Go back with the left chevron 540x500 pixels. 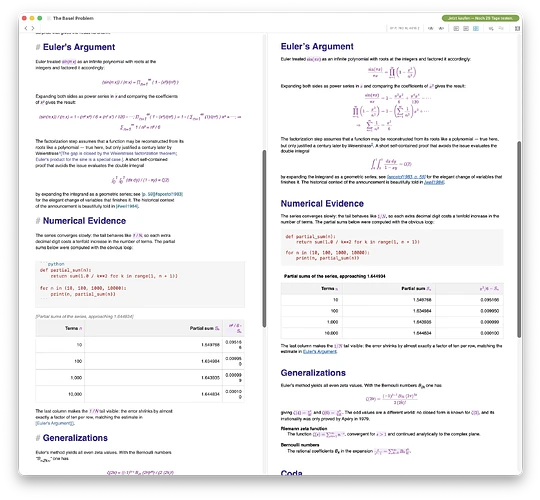tap(26, 28)
